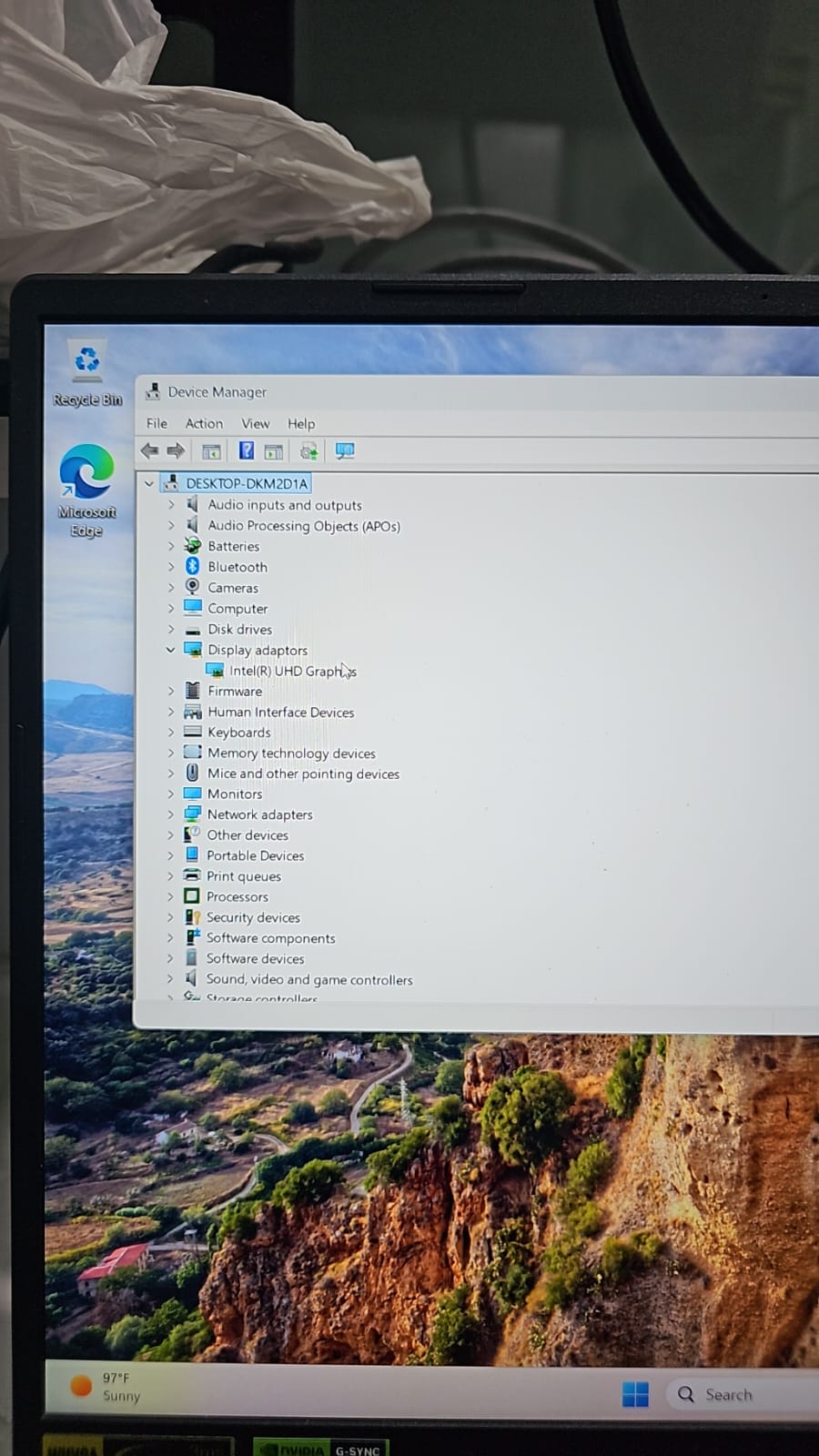The image size is (819, 1456).
Task: Expand the Computer category
Action: pos(170,608)
